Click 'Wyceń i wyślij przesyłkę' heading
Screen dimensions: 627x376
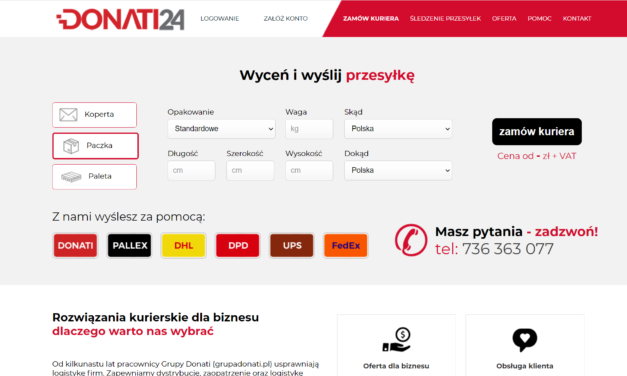pyautogui.click(x=327, y=75)
